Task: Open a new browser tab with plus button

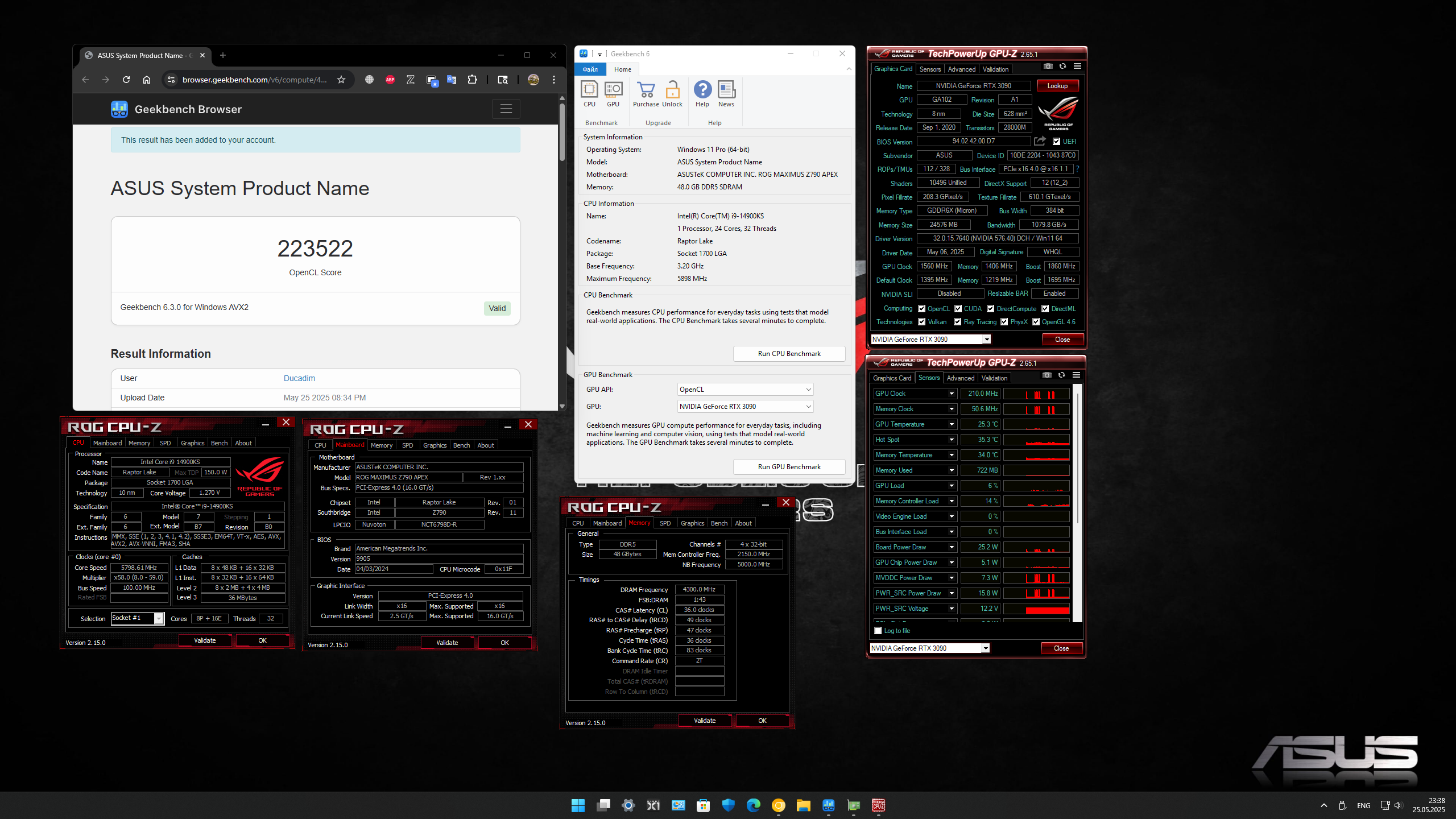Action: [223, 55]
